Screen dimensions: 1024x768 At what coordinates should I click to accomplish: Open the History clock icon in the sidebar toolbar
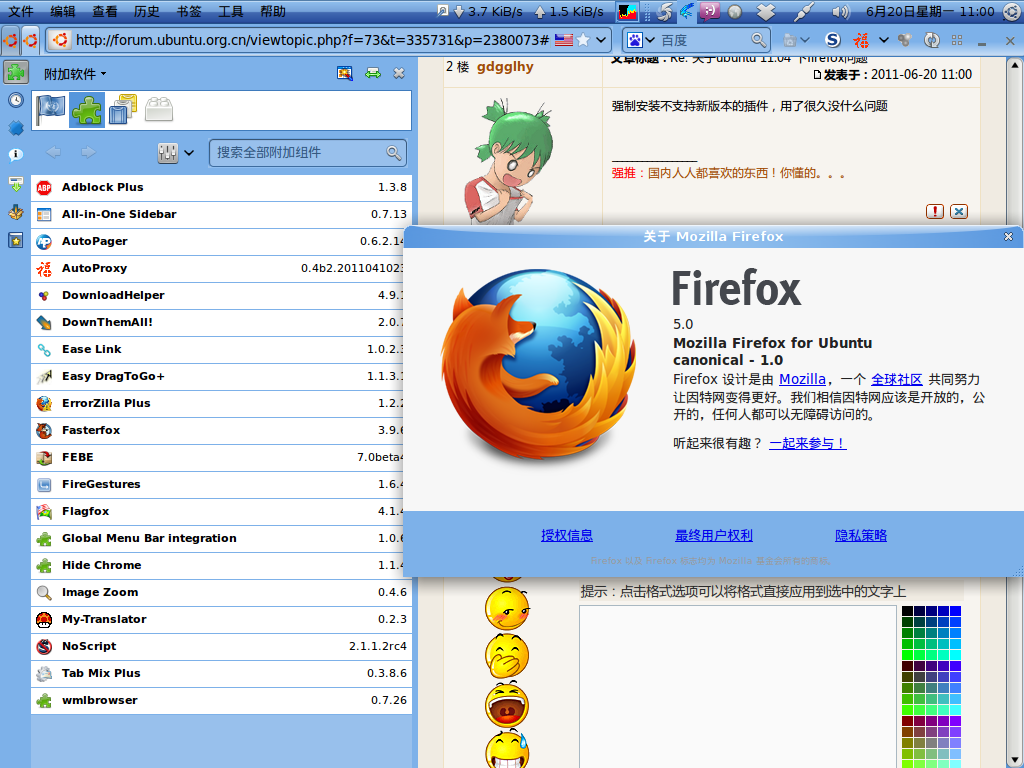tap(16, 100)
